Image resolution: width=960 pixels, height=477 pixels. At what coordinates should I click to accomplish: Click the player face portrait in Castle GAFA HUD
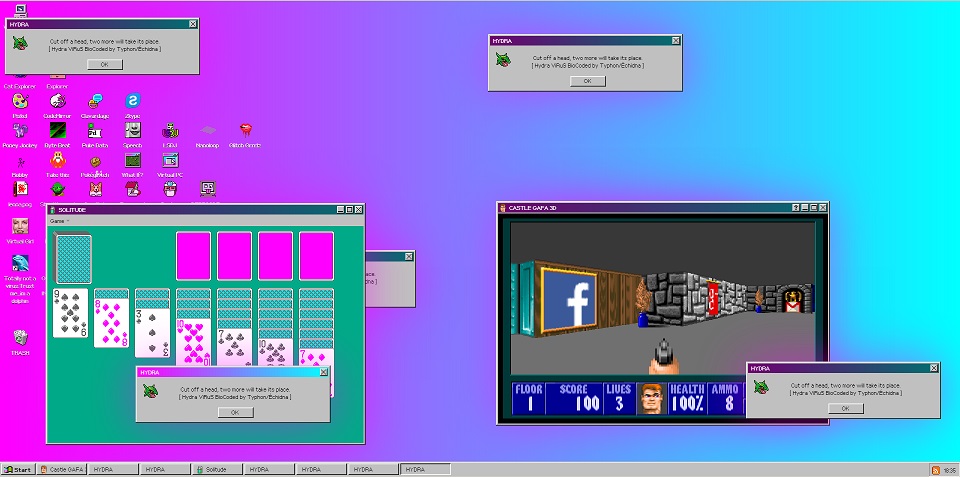(652, 398)
